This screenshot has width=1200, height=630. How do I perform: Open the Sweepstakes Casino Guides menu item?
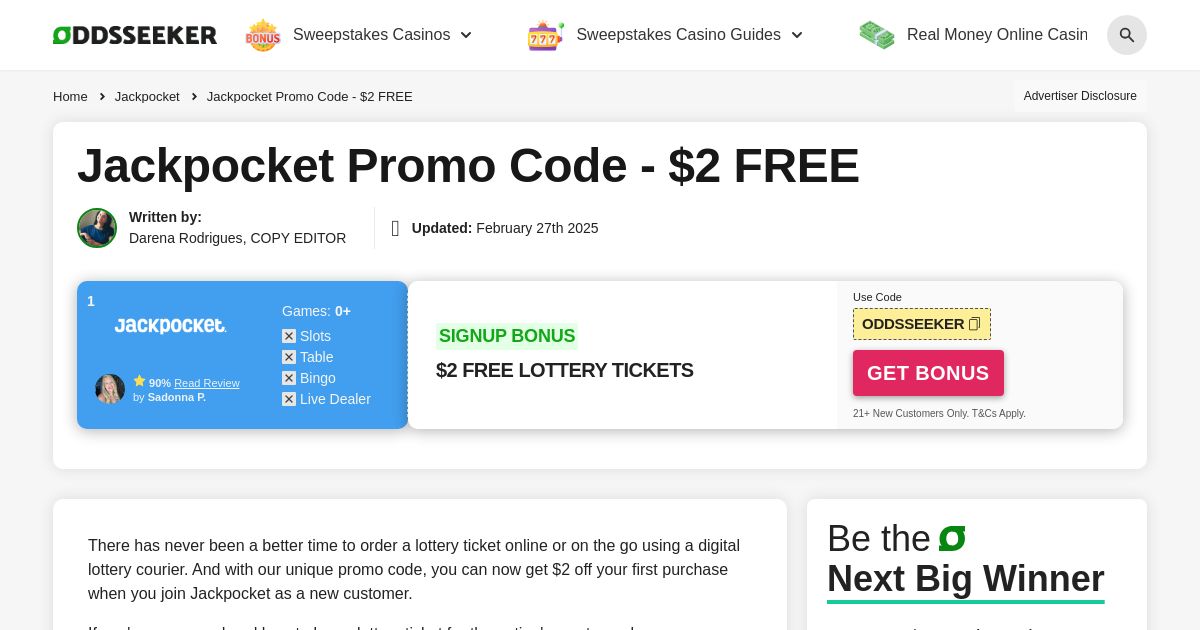pos(678,34)
